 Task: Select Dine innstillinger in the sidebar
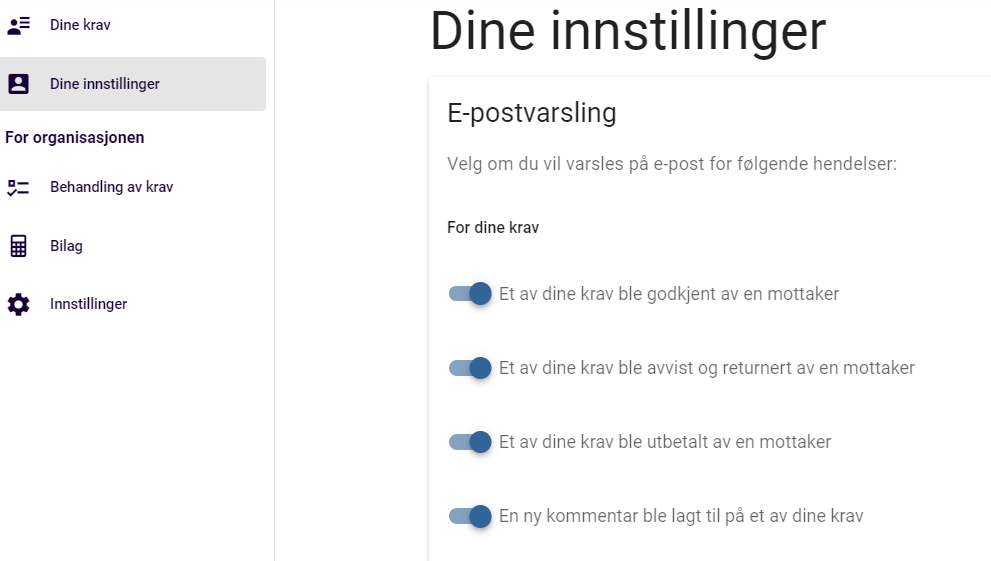pos(133,84)
